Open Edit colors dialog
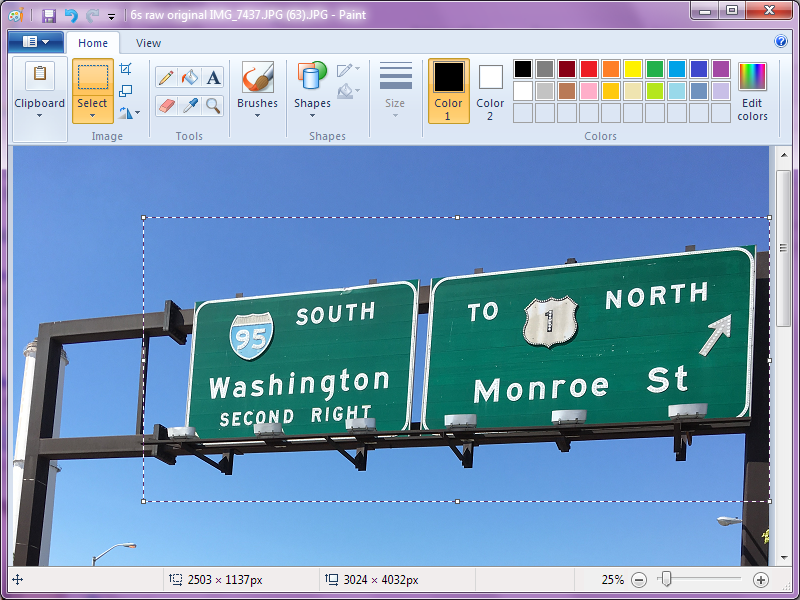The width and height of the screenshot is (800, 600). [x=752, y=91]
